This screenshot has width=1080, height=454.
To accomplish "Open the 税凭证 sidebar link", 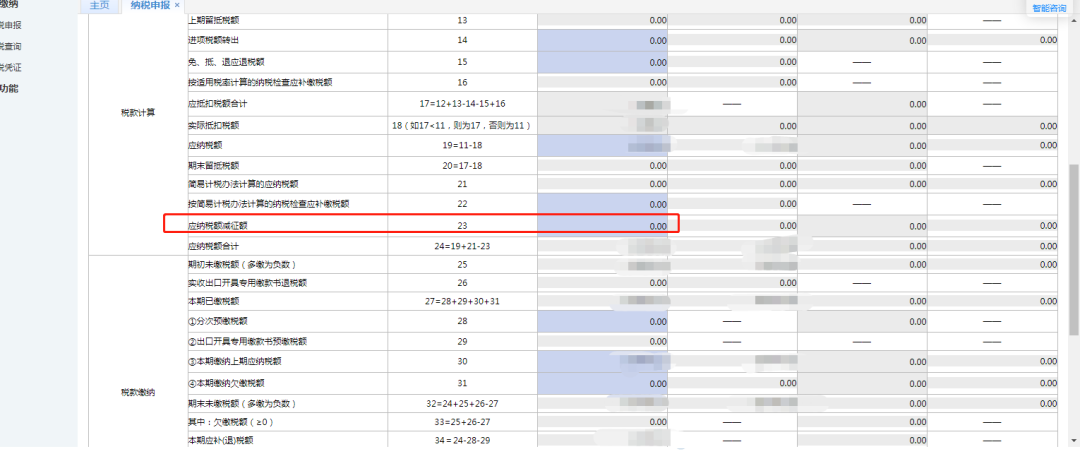I will tap(10, 68).
